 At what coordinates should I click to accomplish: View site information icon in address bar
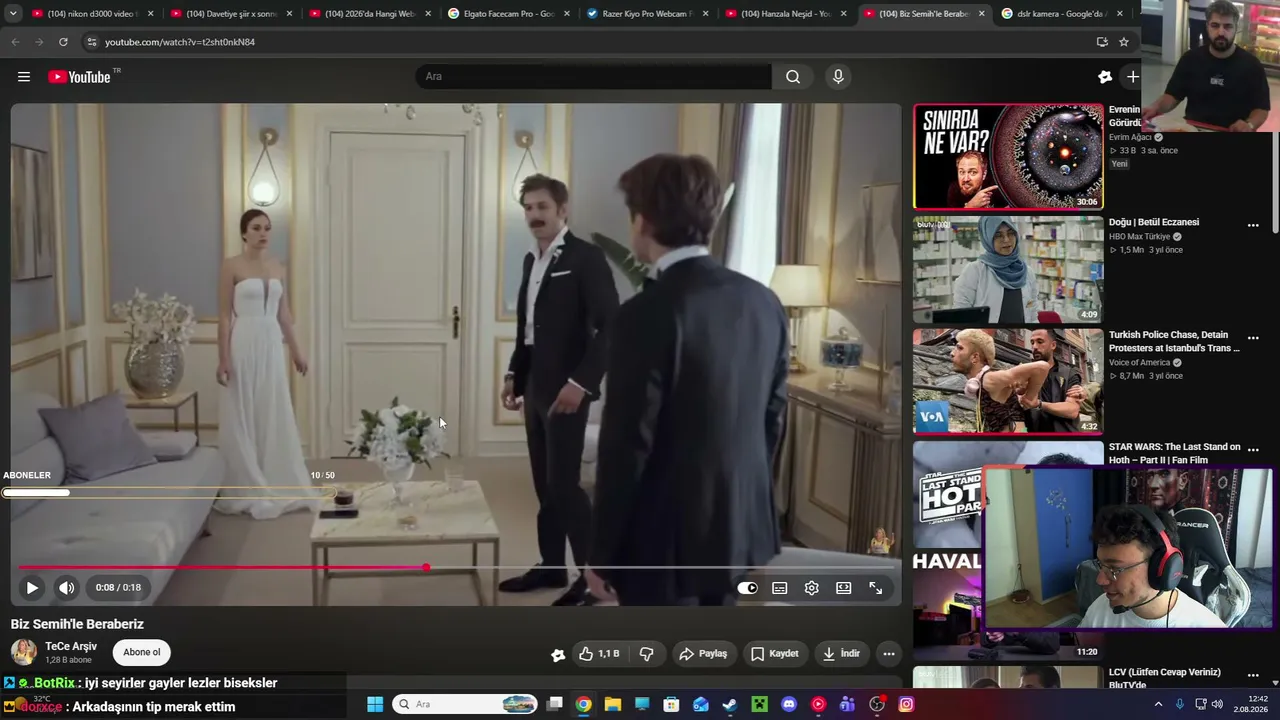[92, 42]
